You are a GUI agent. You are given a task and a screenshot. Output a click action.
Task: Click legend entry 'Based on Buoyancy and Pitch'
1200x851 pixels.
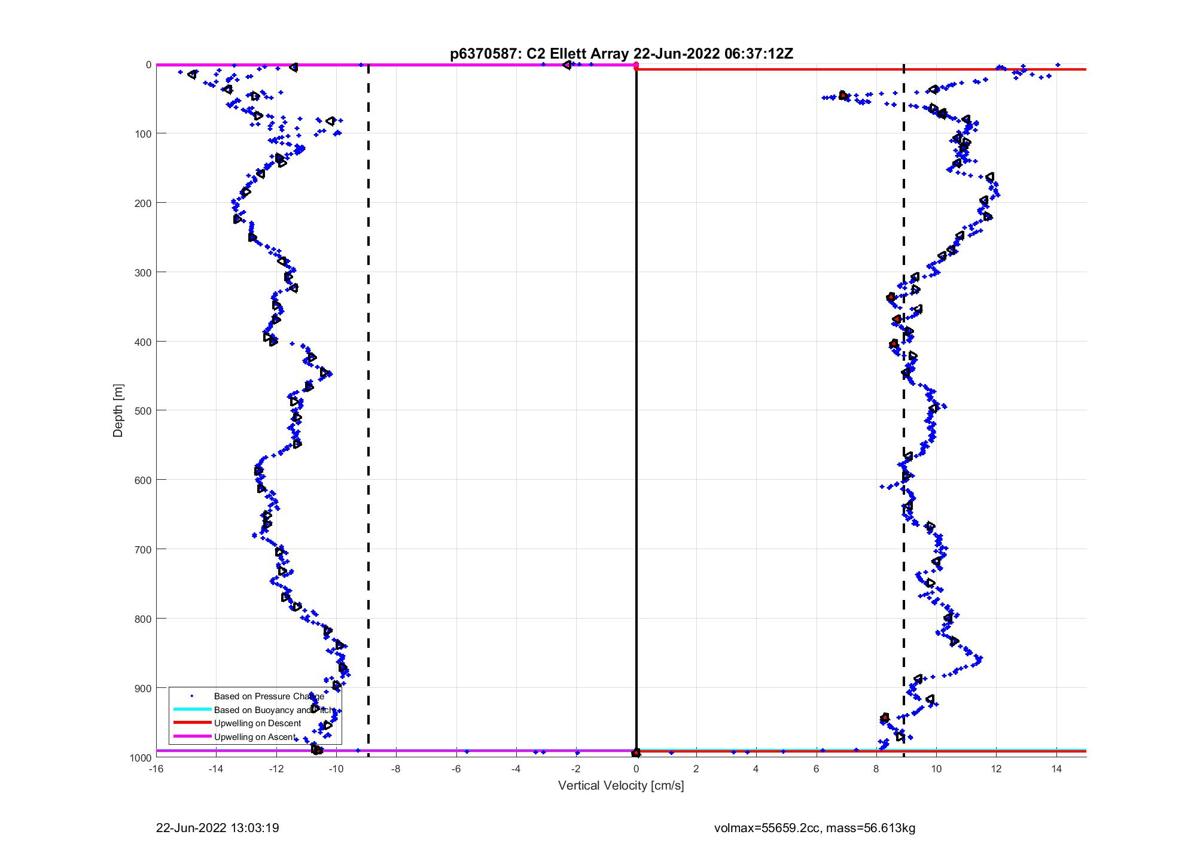click(x=272, y=709)
